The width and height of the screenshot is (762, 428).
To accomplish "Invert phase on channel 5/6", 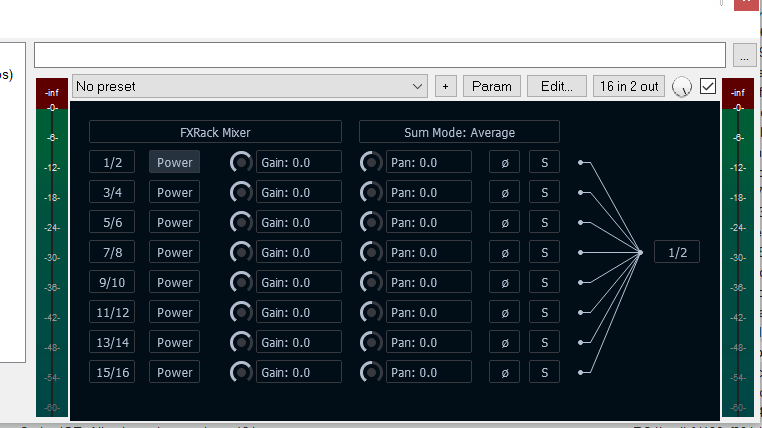I will pyautogui.click(x=504, y=223).
